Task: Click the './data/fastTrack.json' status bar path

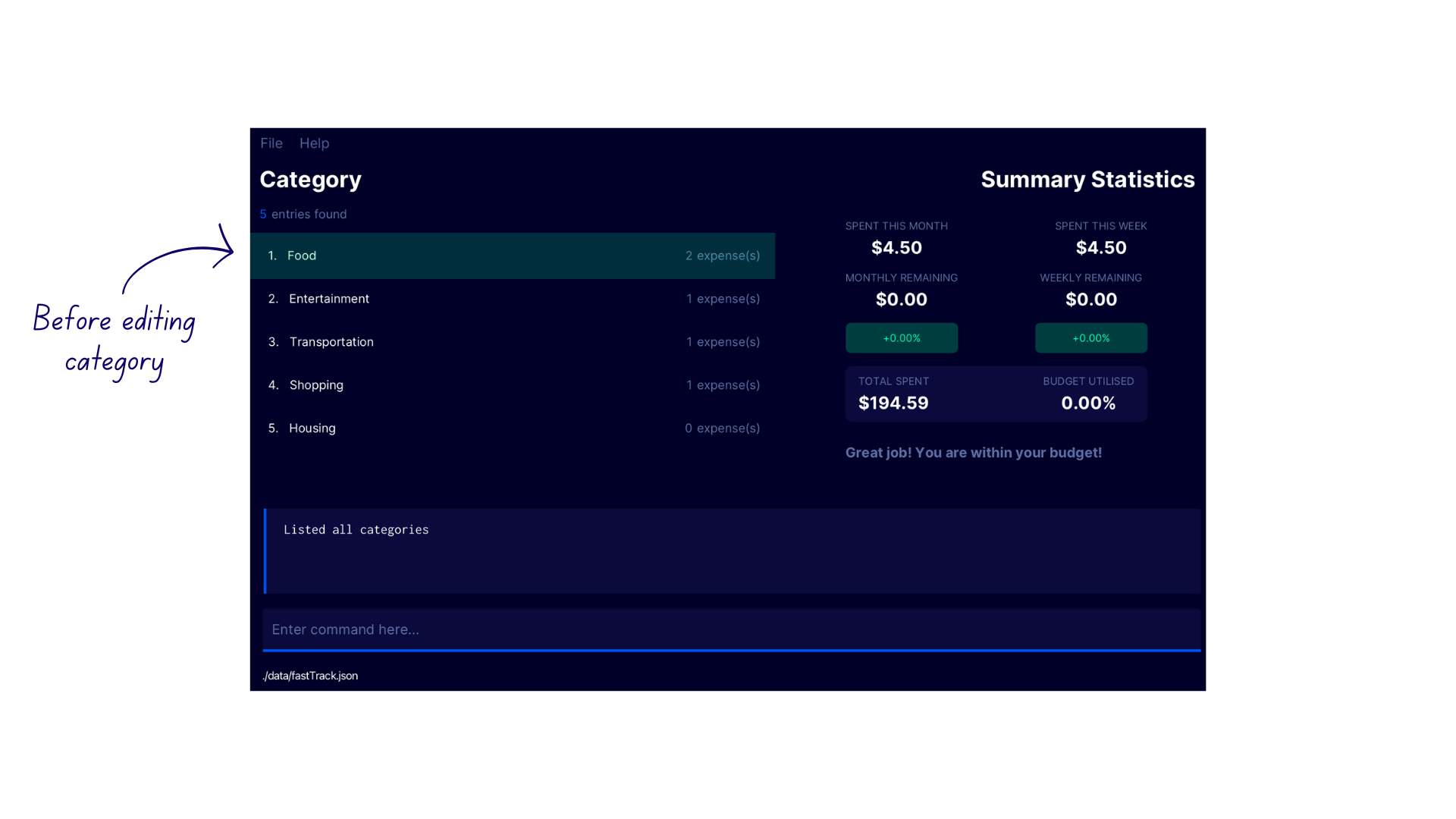Action: pyautogui.click(x=310, y=676)
